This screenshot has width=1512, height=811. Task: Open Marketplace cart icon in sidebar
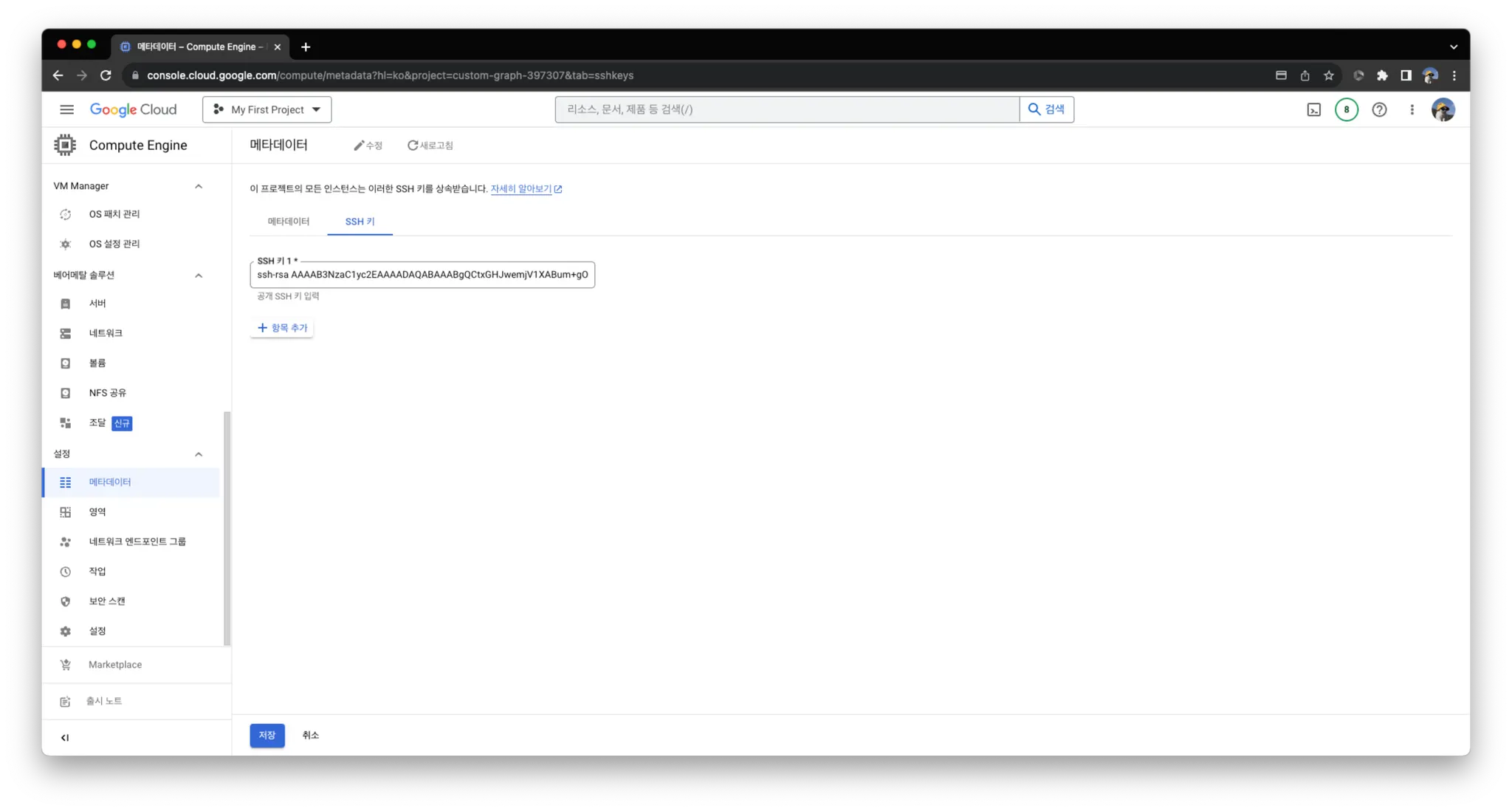tap(66, 665)
